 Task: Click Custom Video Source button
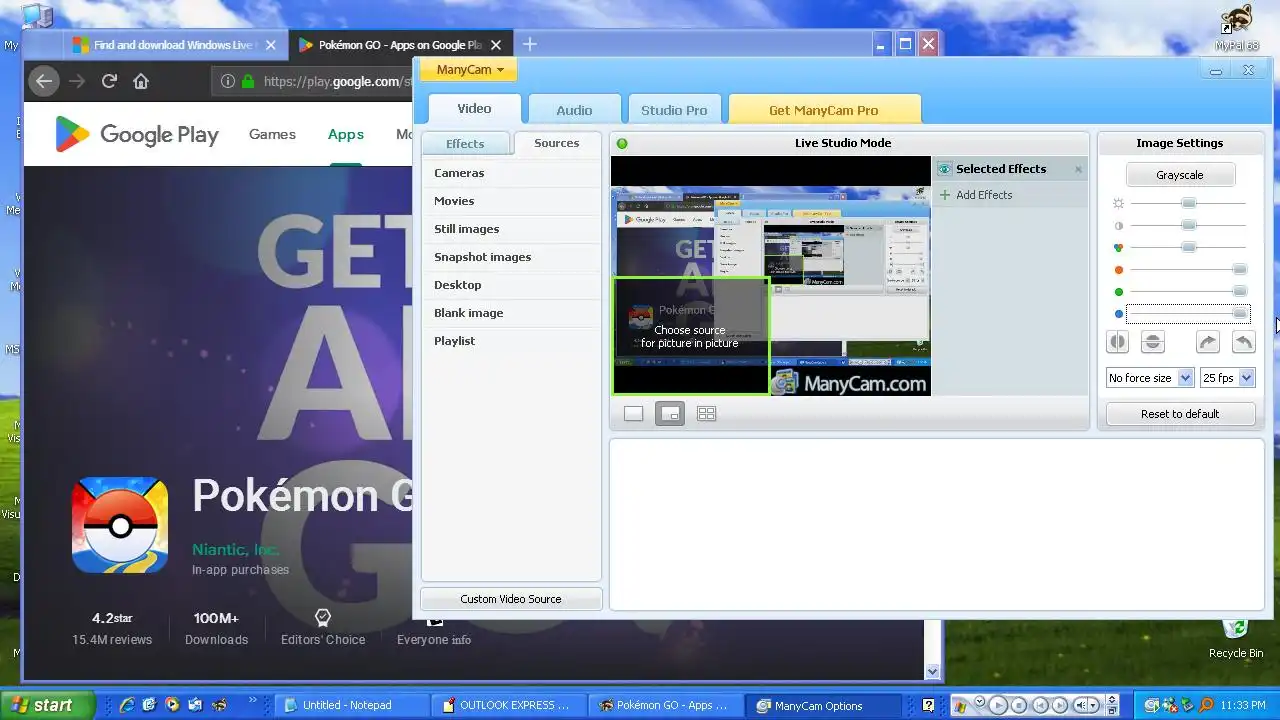(x=511, y=599)
